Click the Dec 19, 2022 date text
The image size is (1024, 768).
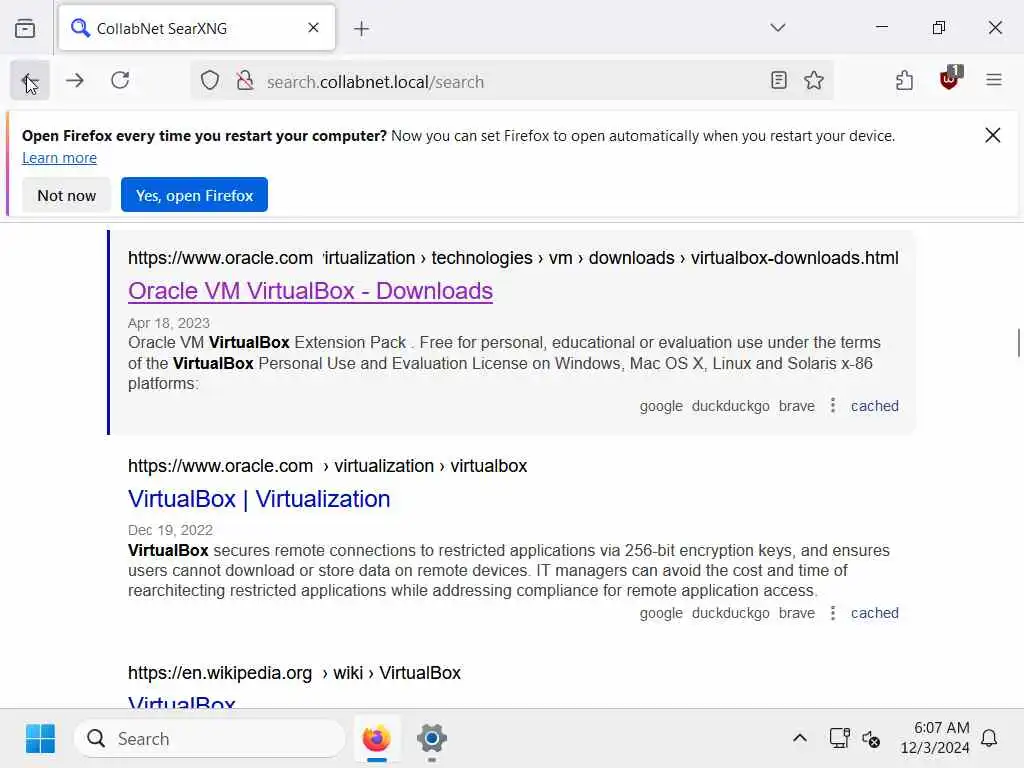tap(170, 530)
